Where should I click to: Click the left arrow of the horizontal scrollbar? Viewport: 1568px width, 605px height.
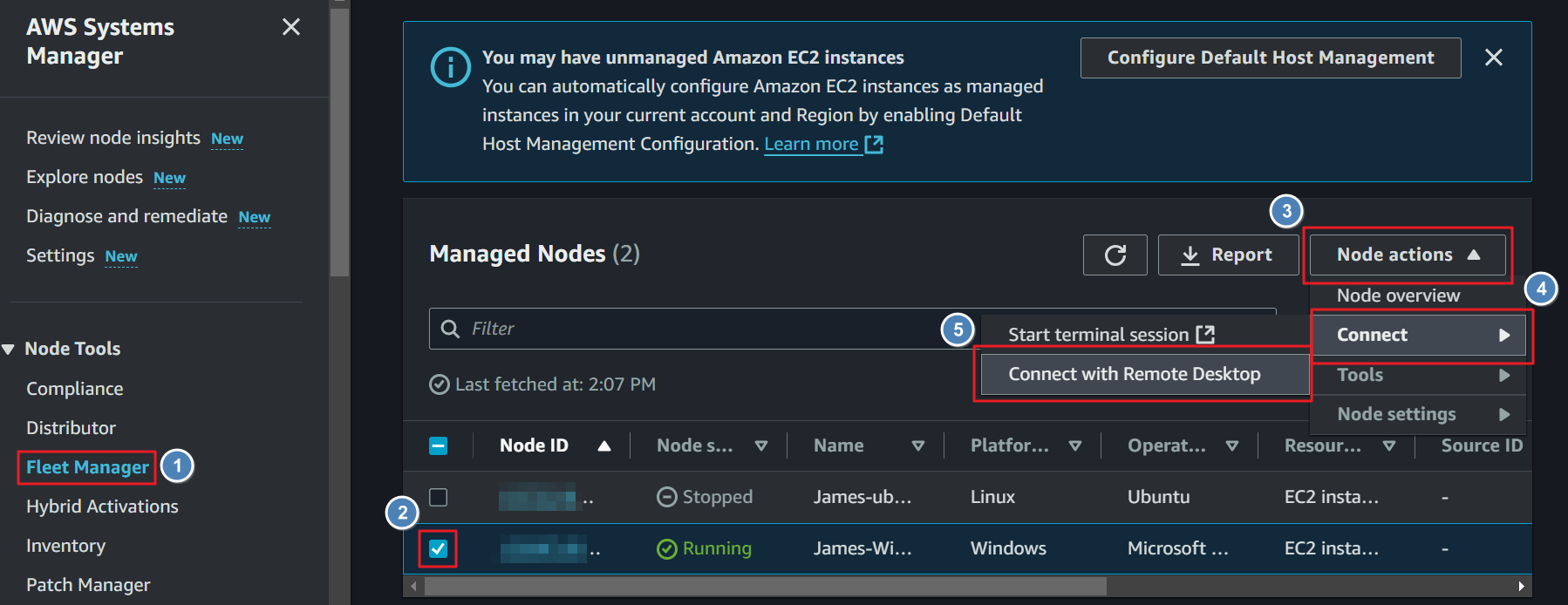point(413,586)
